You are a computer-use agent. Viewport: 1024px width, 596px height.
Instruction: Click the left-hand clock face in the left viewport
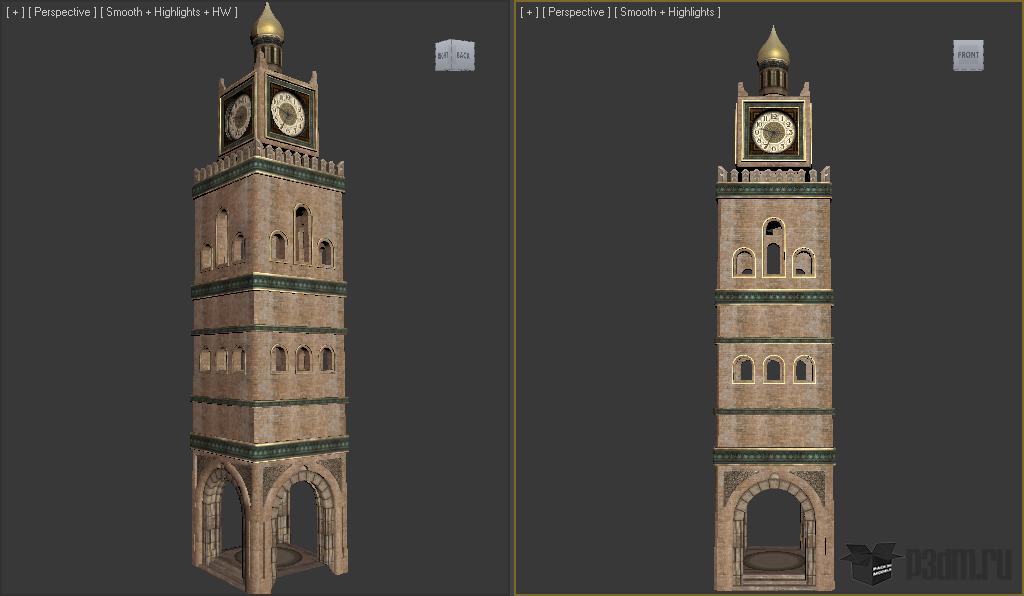pos(238,116)
